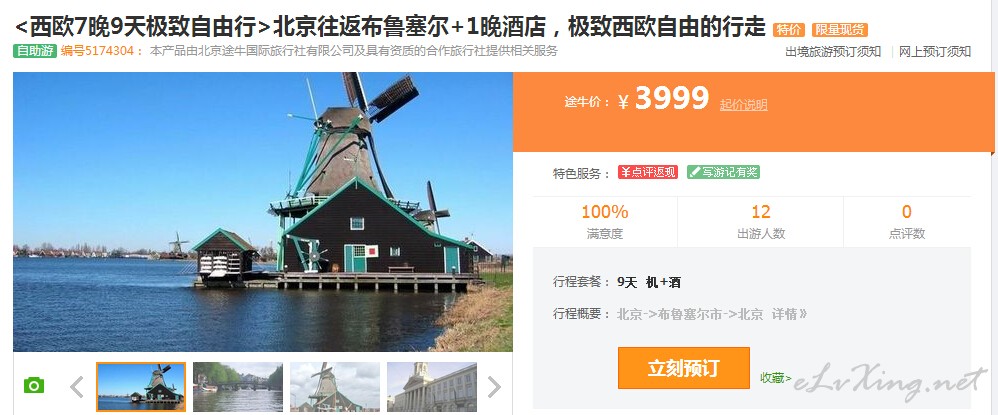Click the 限量现货 tag
The width and height of the screenshot is (998, 415).
840,29
